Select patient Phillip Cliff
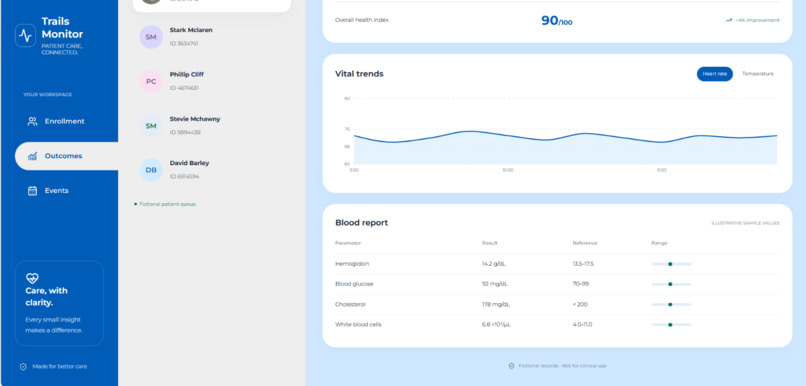 tap(212, 81)
